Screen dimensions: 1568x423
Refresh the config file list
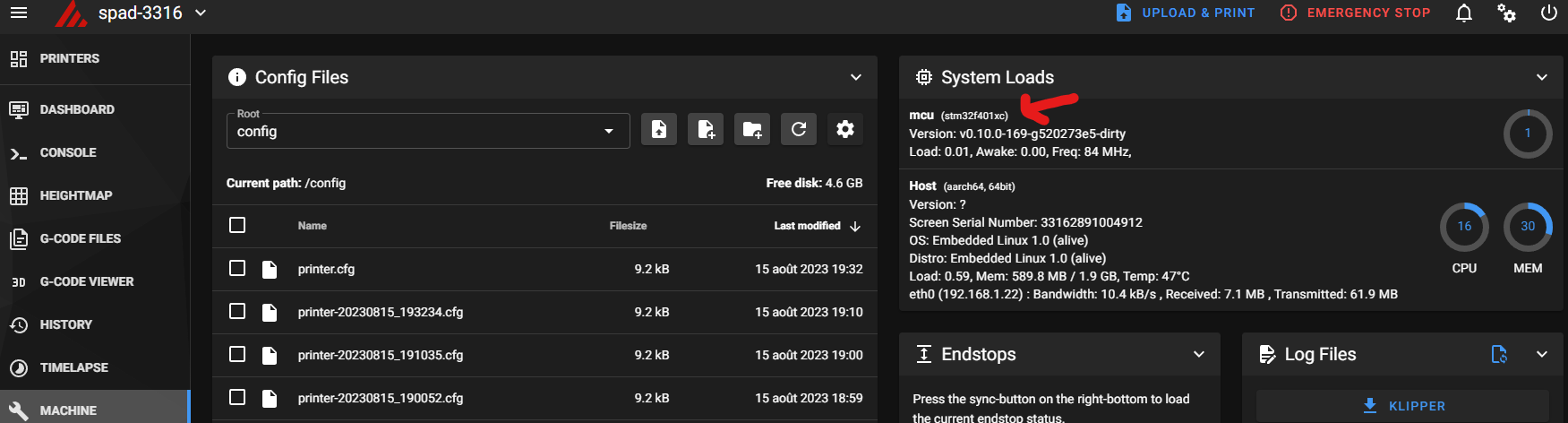point(799,129)
